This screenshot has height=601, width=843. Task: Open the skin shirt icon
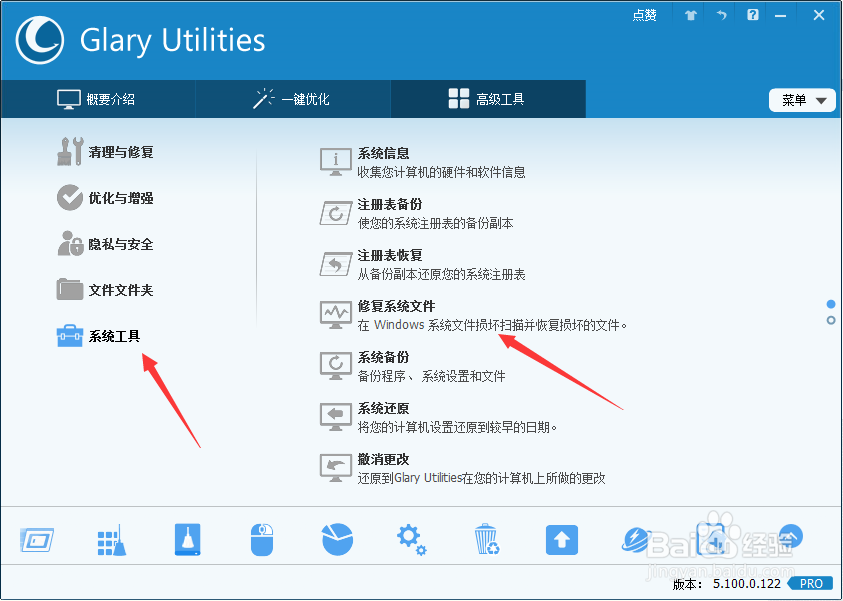(x=691, y=15)
